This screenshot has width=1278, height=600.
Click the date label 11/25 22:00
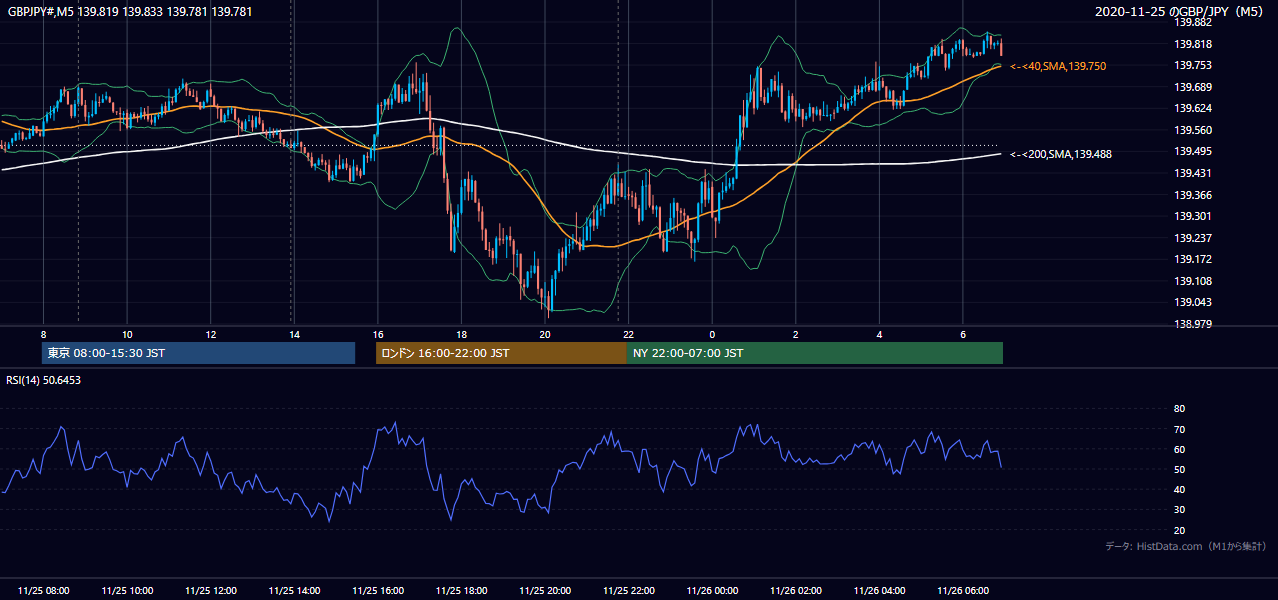click(x=628, y=591)
